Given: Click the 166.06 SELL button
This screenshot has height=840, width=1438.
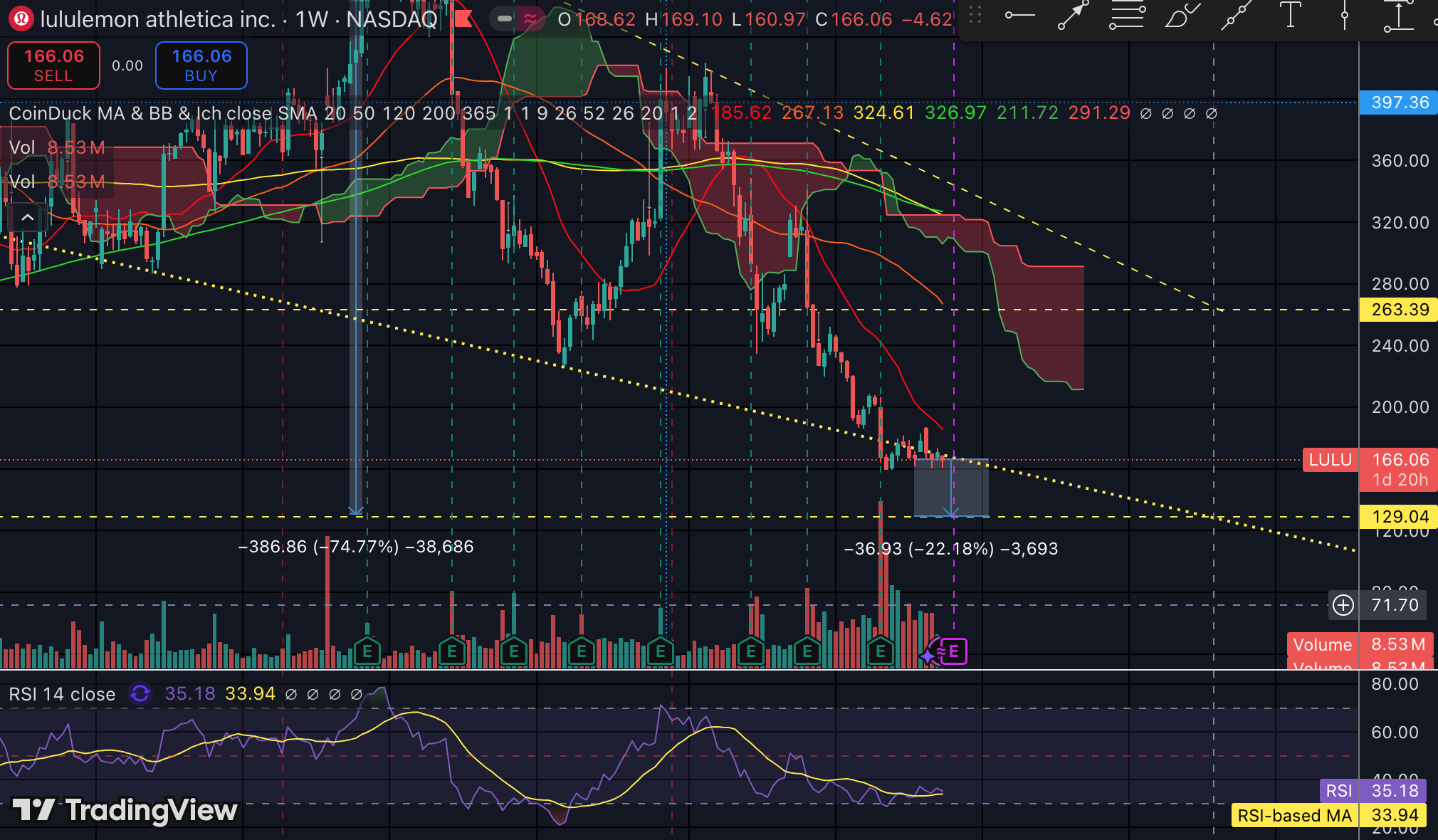Looking at the screenshot, I should pos(53,65).
